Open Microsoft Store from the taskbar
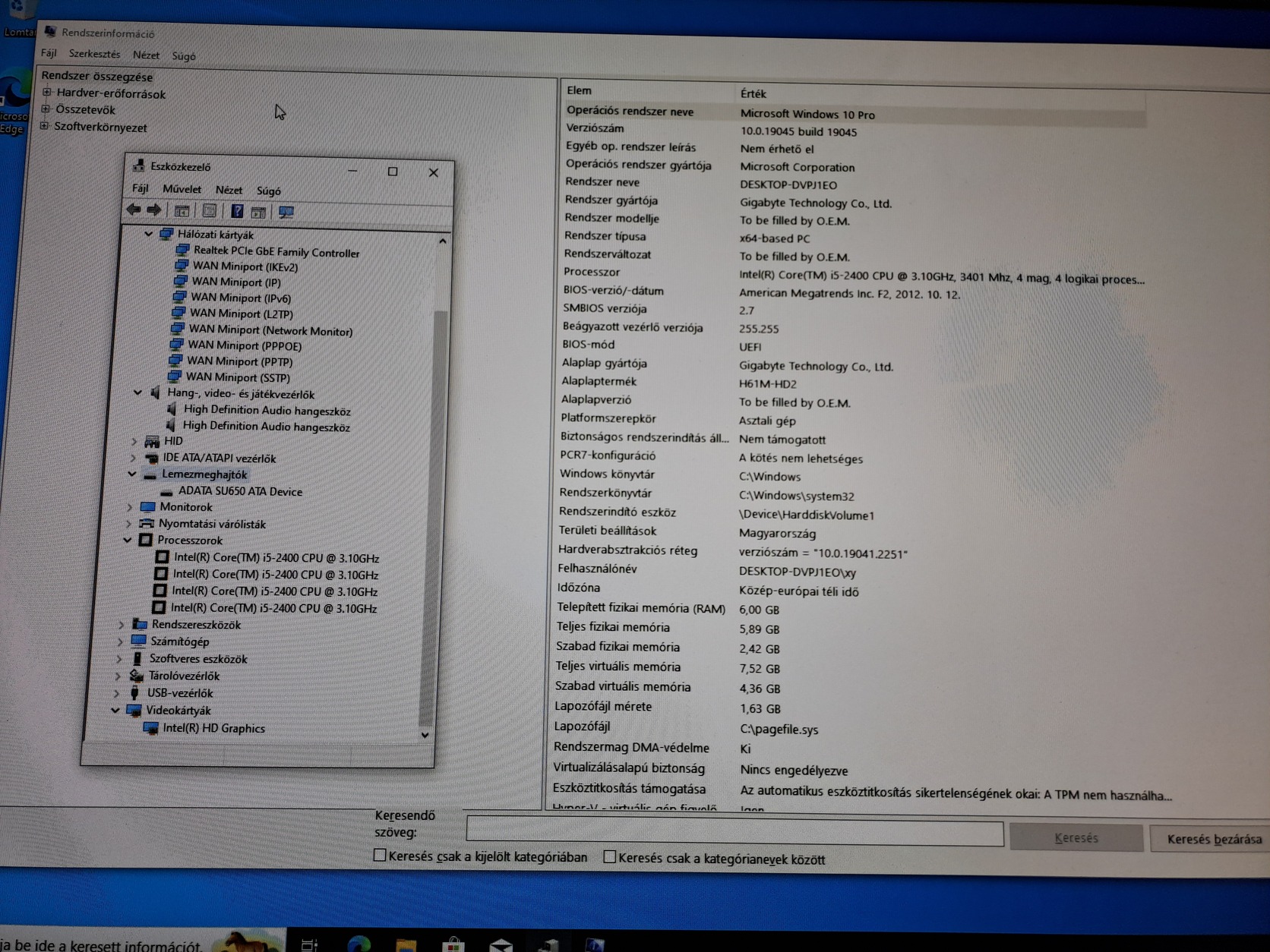The width and height of the screenshot is (1270, 952). 453,945
